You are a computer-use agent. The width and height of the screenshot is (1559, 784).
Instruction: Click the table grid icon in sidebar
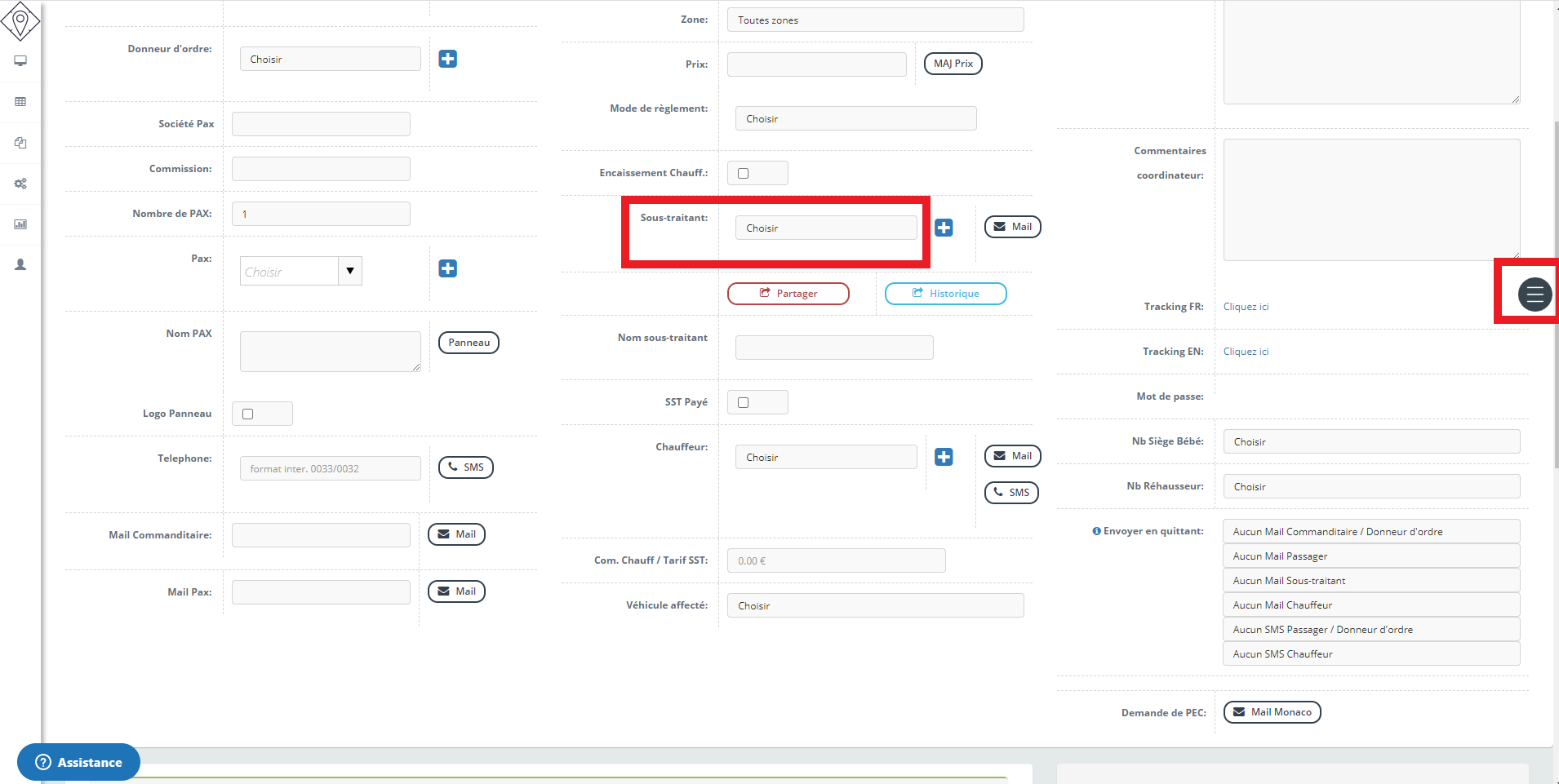click(x=20, y=102)
